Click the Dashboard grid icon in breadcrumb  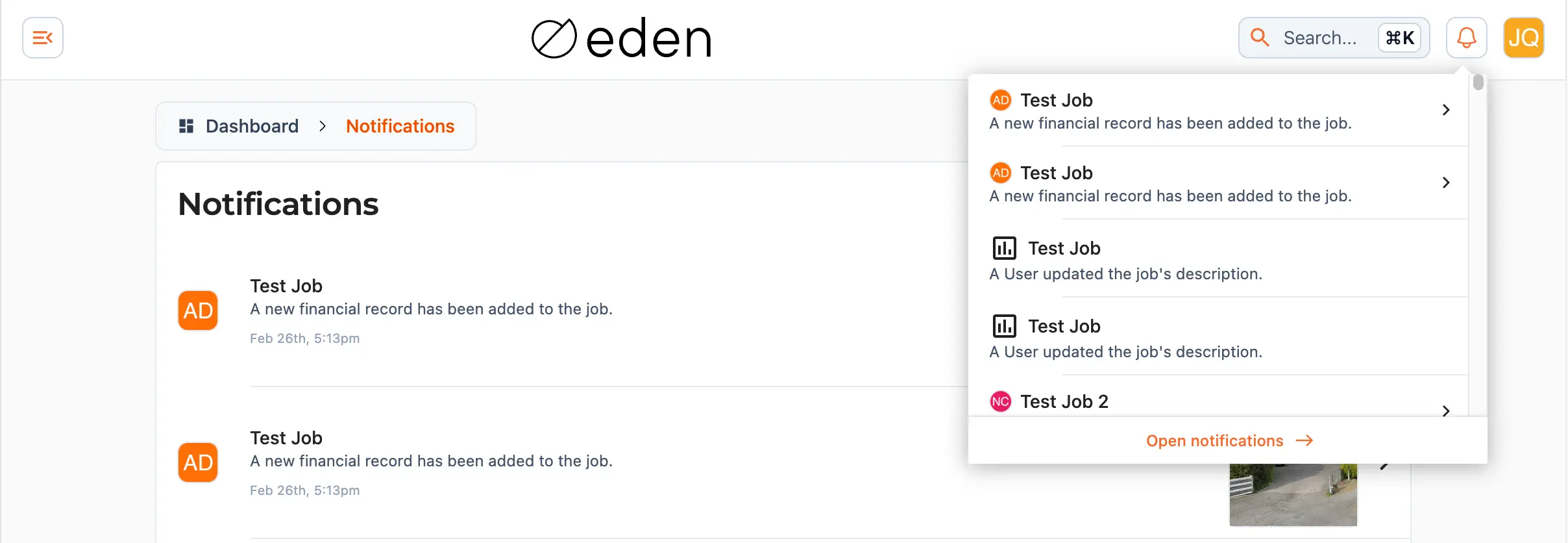(x=186, y=126)
